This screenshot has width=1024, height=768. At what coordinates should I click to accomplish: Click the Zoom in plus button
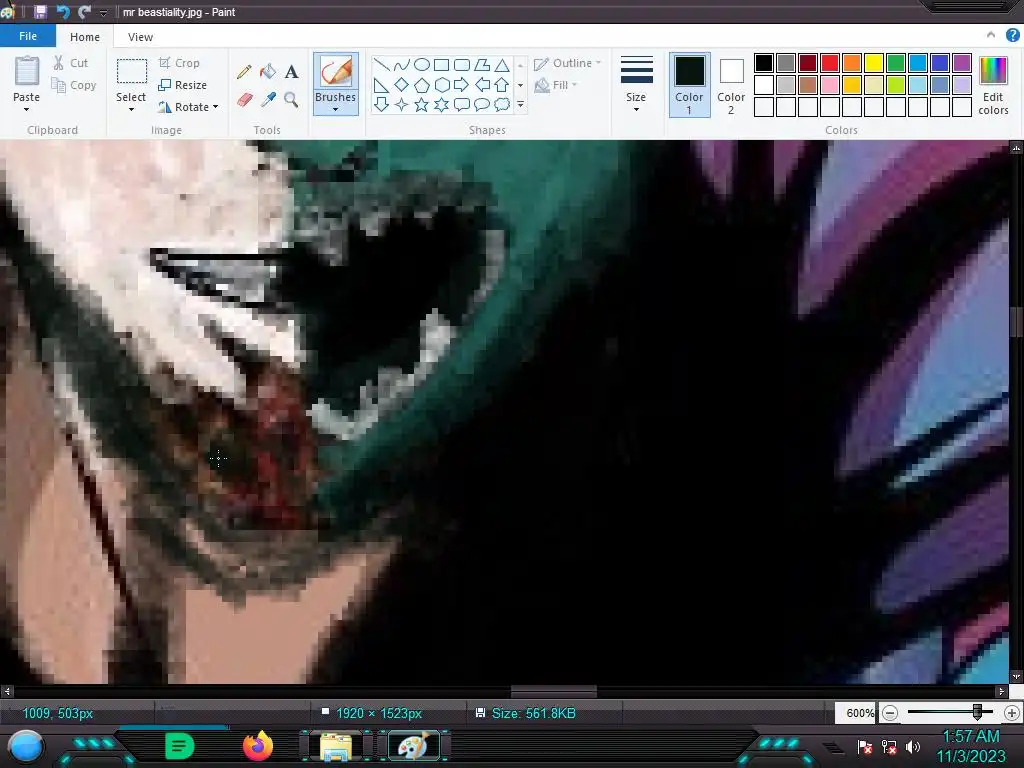tap(1012, 712)
